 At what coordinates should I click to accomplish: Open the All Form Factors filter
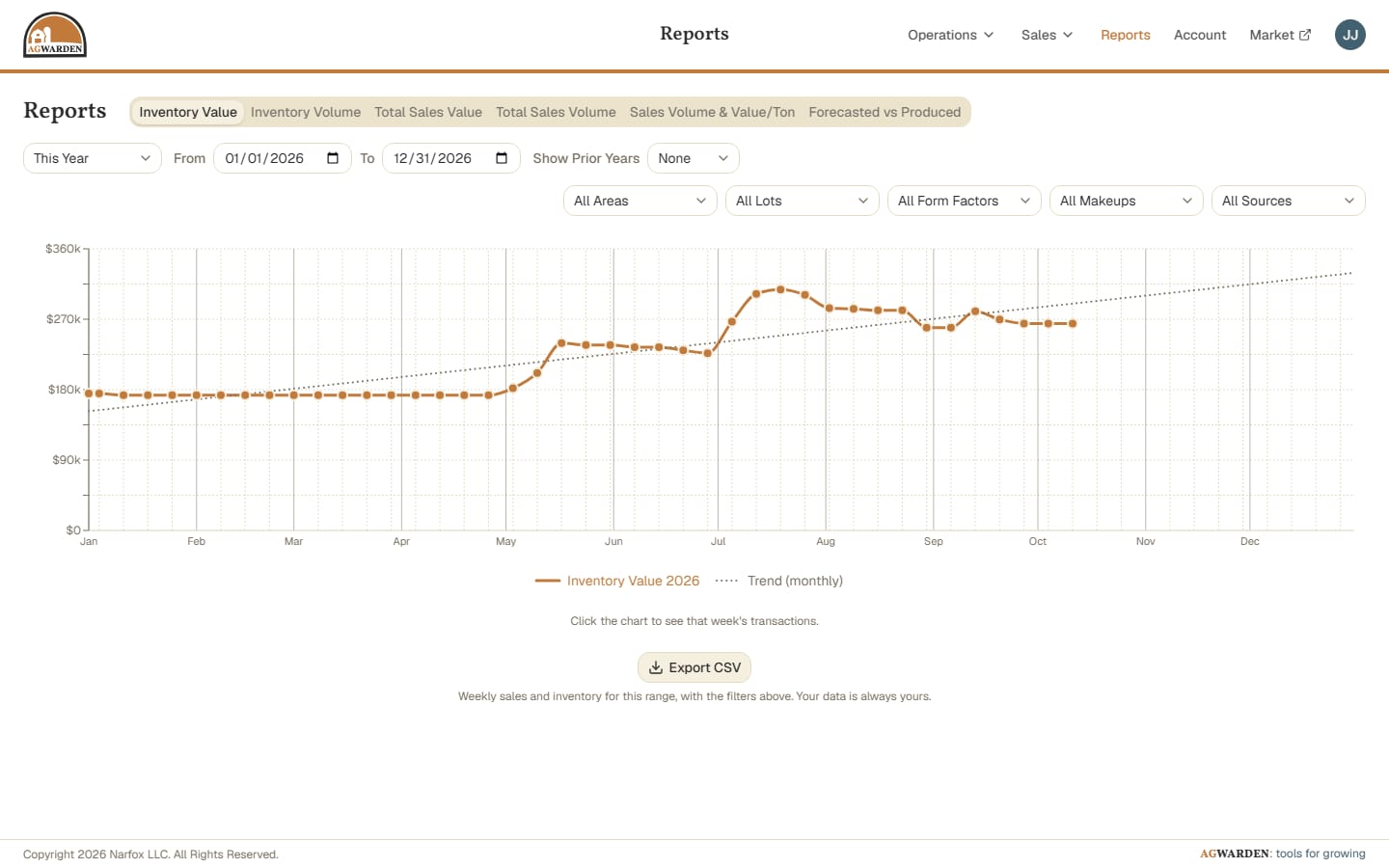click(x=965, y=201)
